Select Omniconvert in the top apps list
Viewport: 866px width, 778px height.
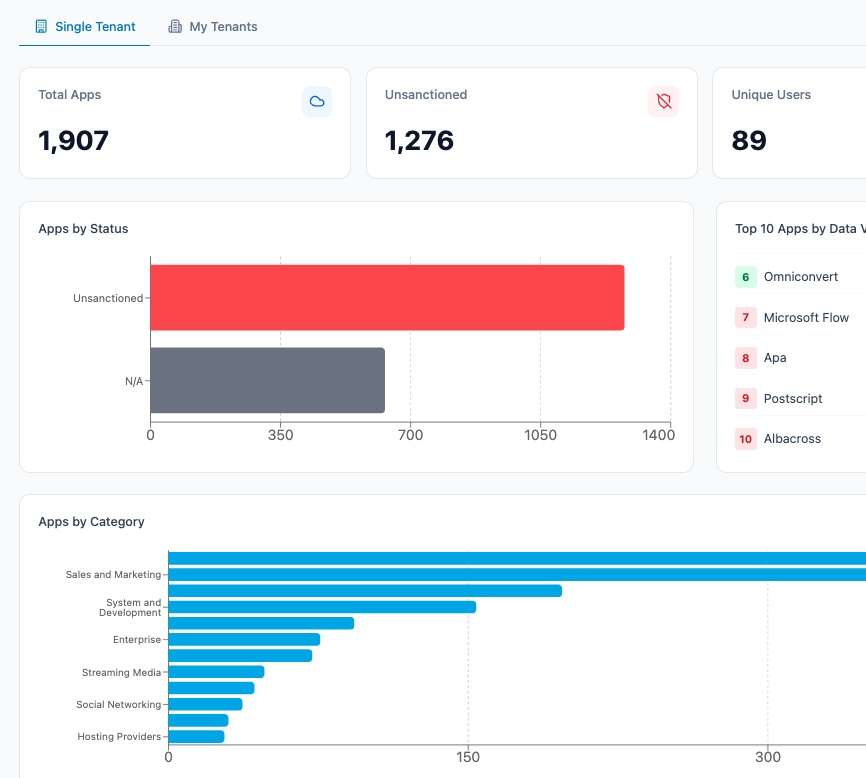coord(800,277)
